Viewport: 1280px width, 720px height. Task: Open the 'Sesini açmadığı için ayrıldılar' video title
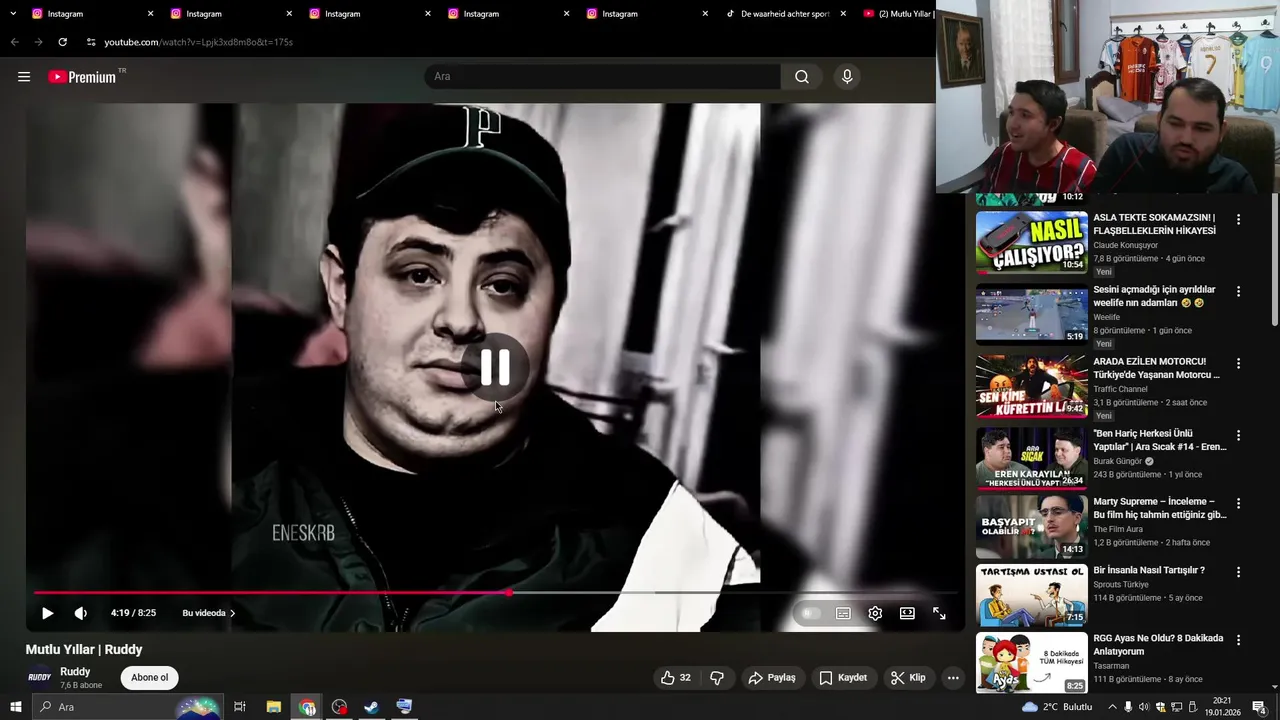pyautogui.click(x=1154, y=296)
